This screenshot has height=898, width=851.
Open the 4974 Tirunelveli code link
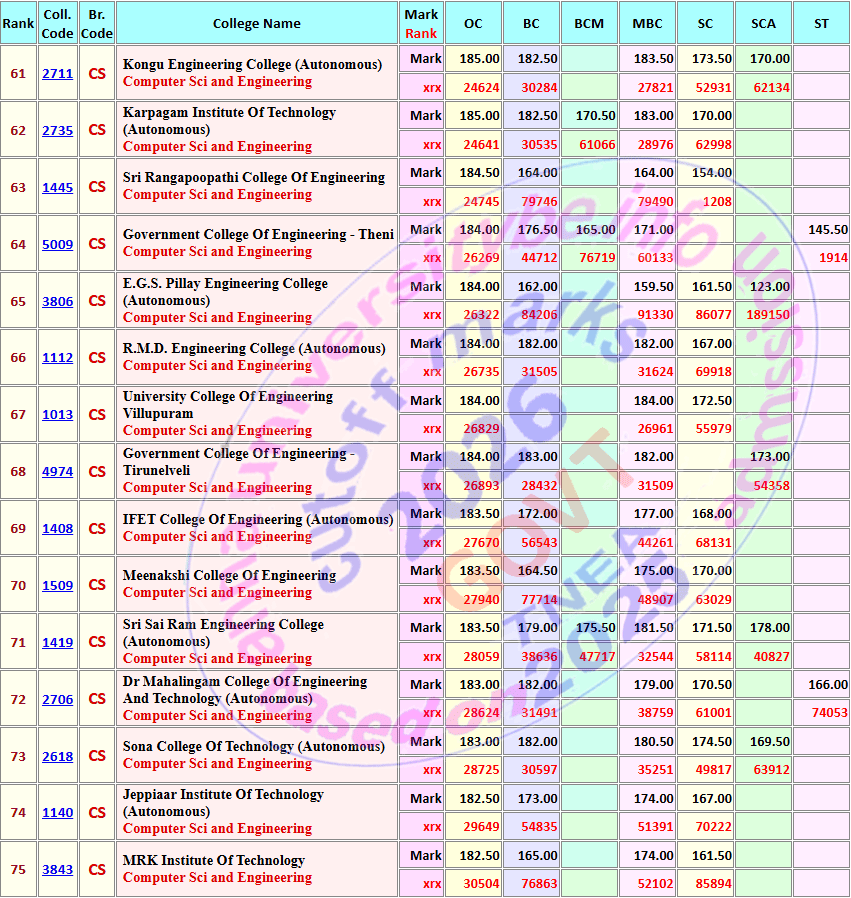click(x=57, y=471)
